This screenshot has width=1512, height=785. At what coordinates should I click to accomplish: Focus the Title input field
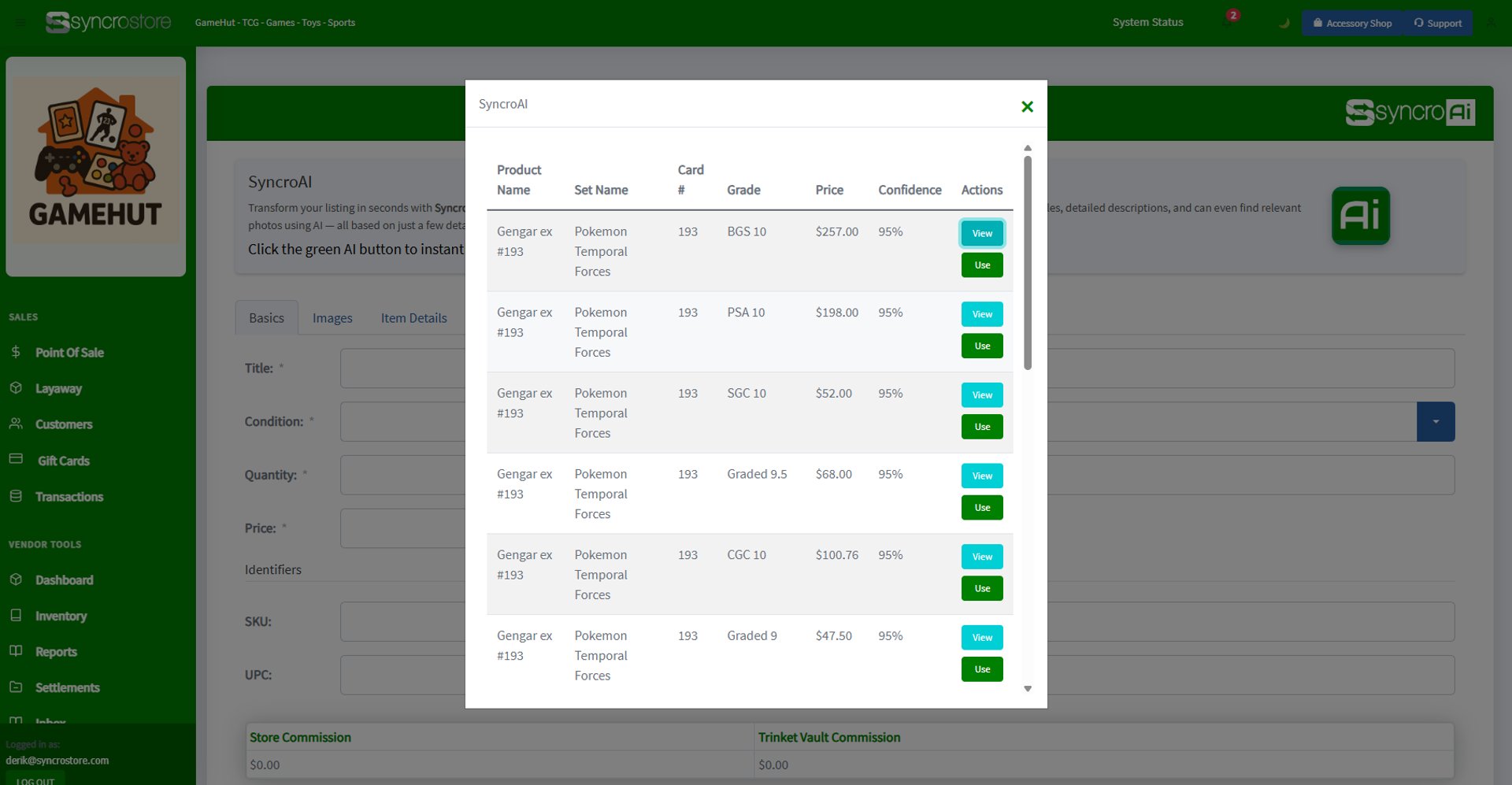coord(897,368)
